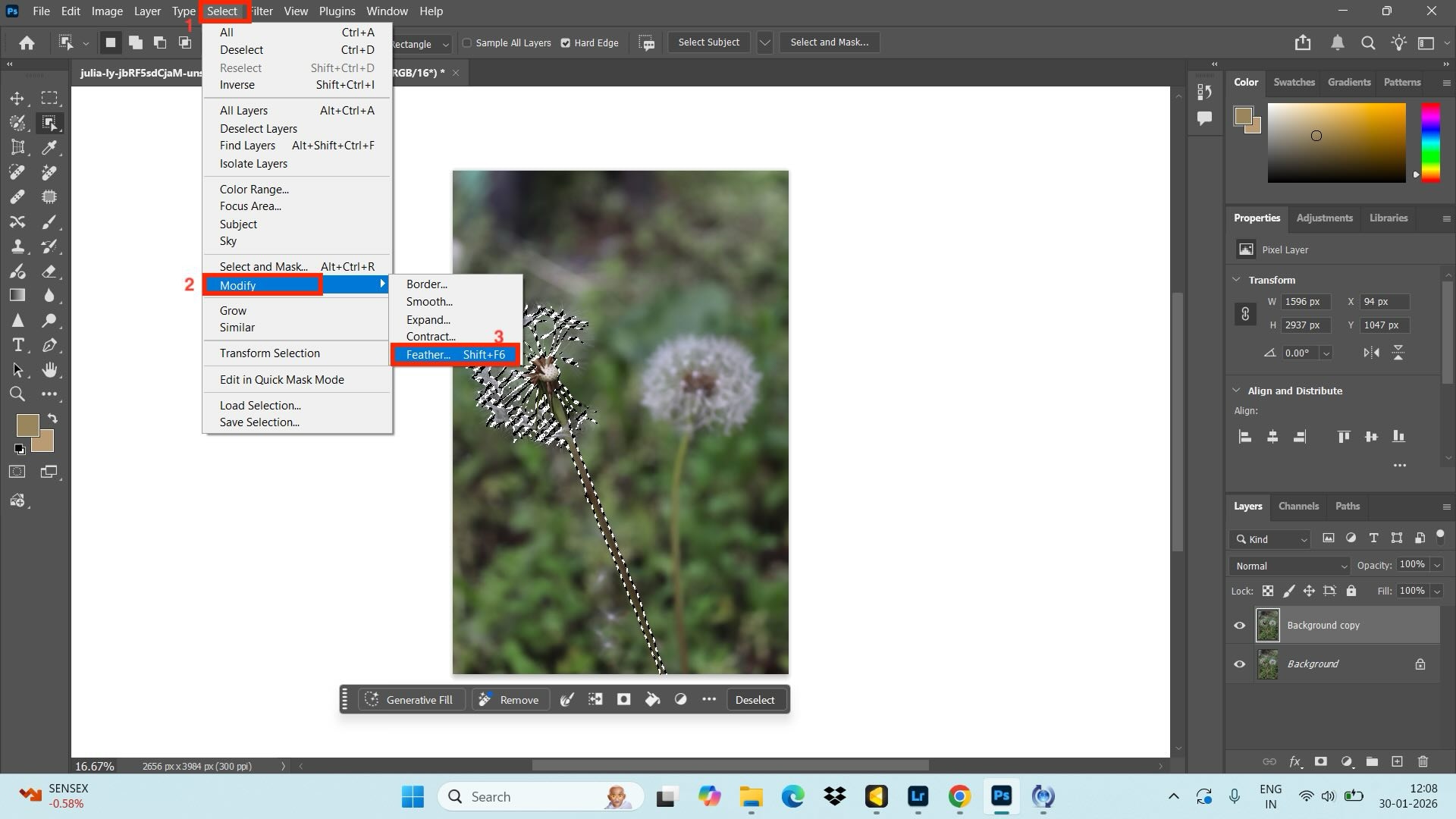
Task: Click the Deselect button in the contextual taskbar
Action: coord(755,699)
